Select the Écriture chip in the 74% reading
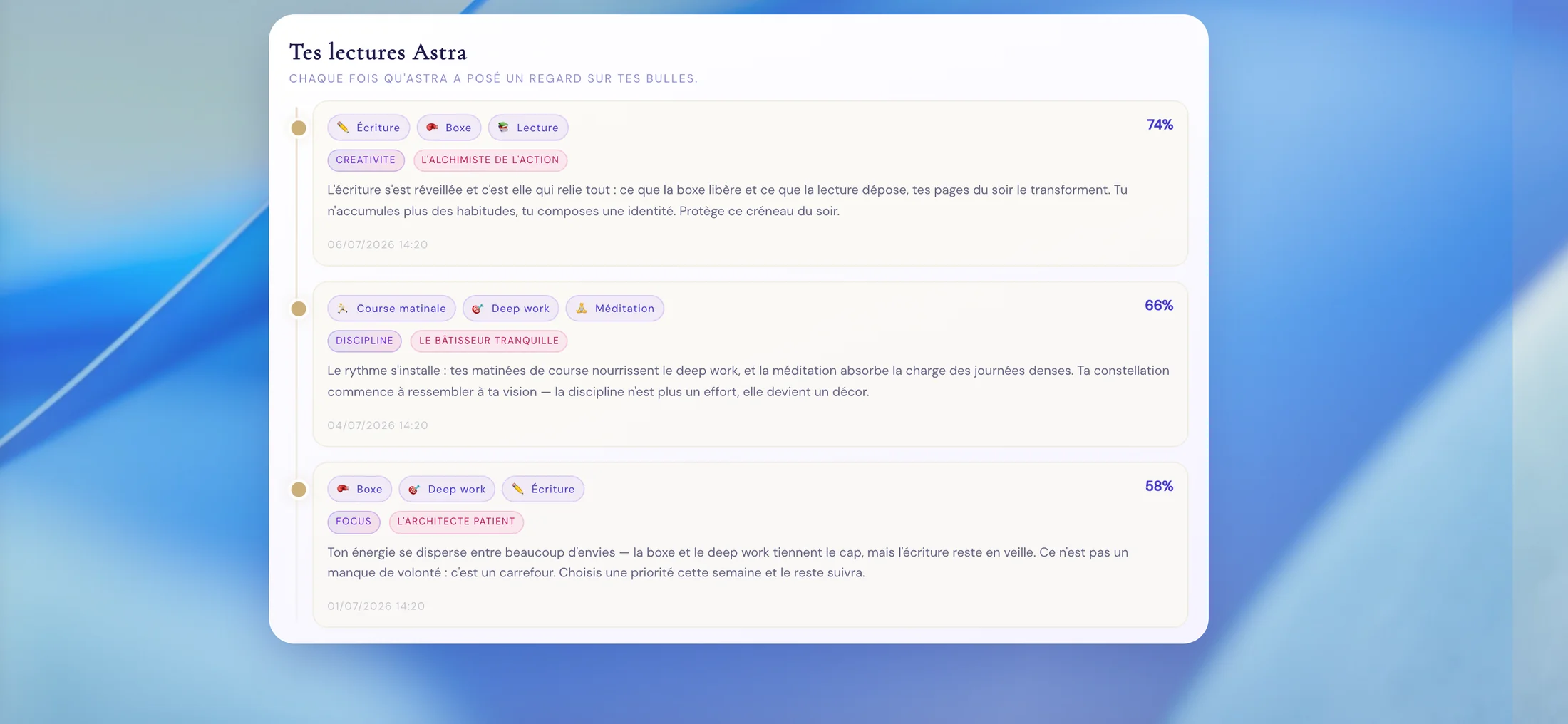The image size is (1568, 724). (x=368, y=128)
